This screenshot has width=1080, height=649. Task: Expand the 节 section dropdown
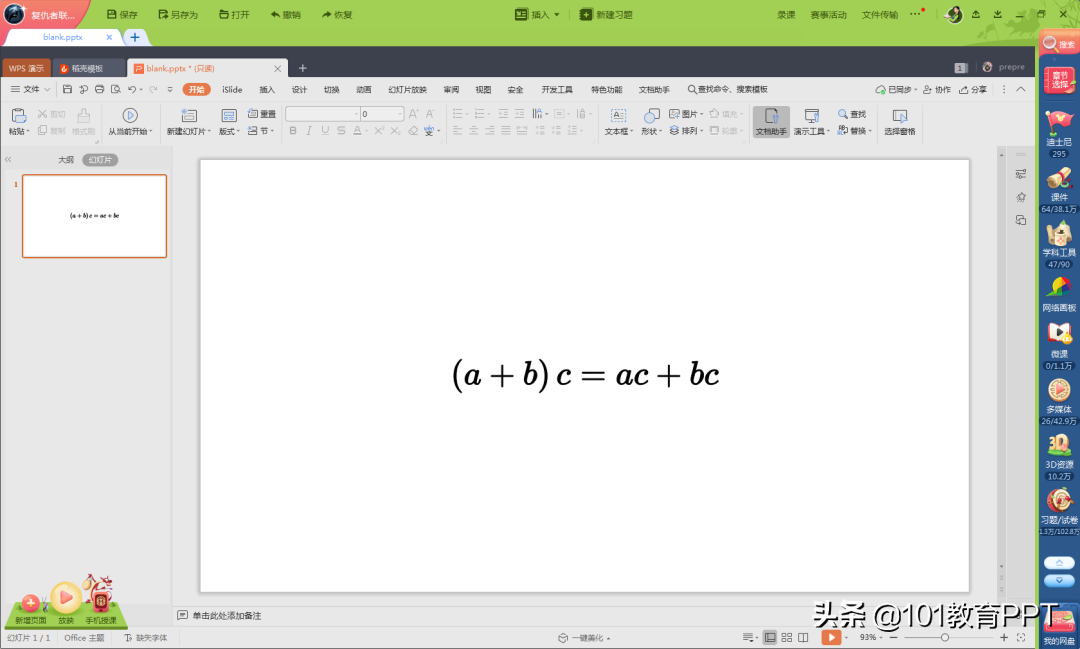[273, 131]
